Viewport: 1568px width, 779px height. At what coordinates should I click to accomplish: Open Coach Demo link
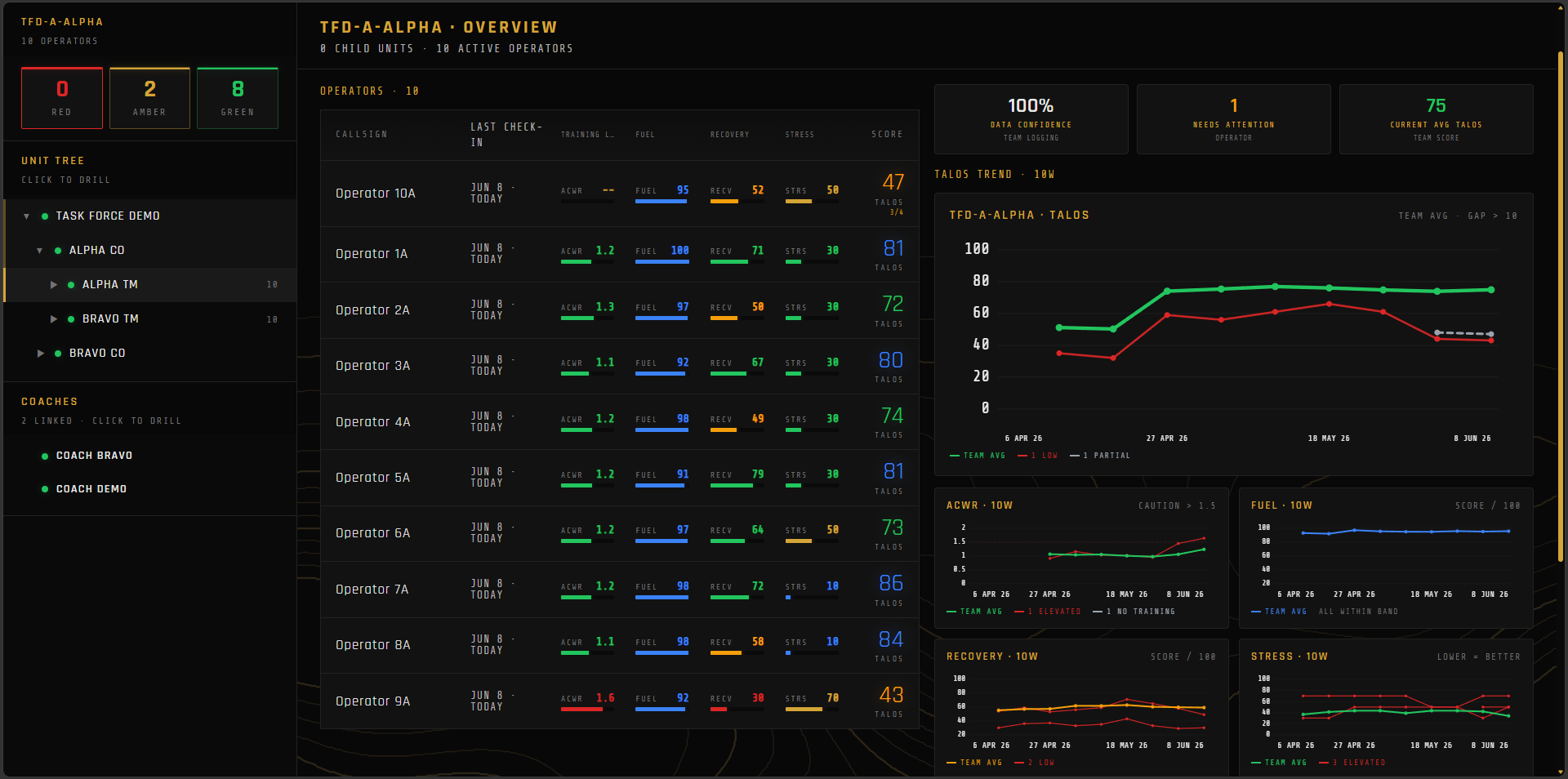[91, 489]
